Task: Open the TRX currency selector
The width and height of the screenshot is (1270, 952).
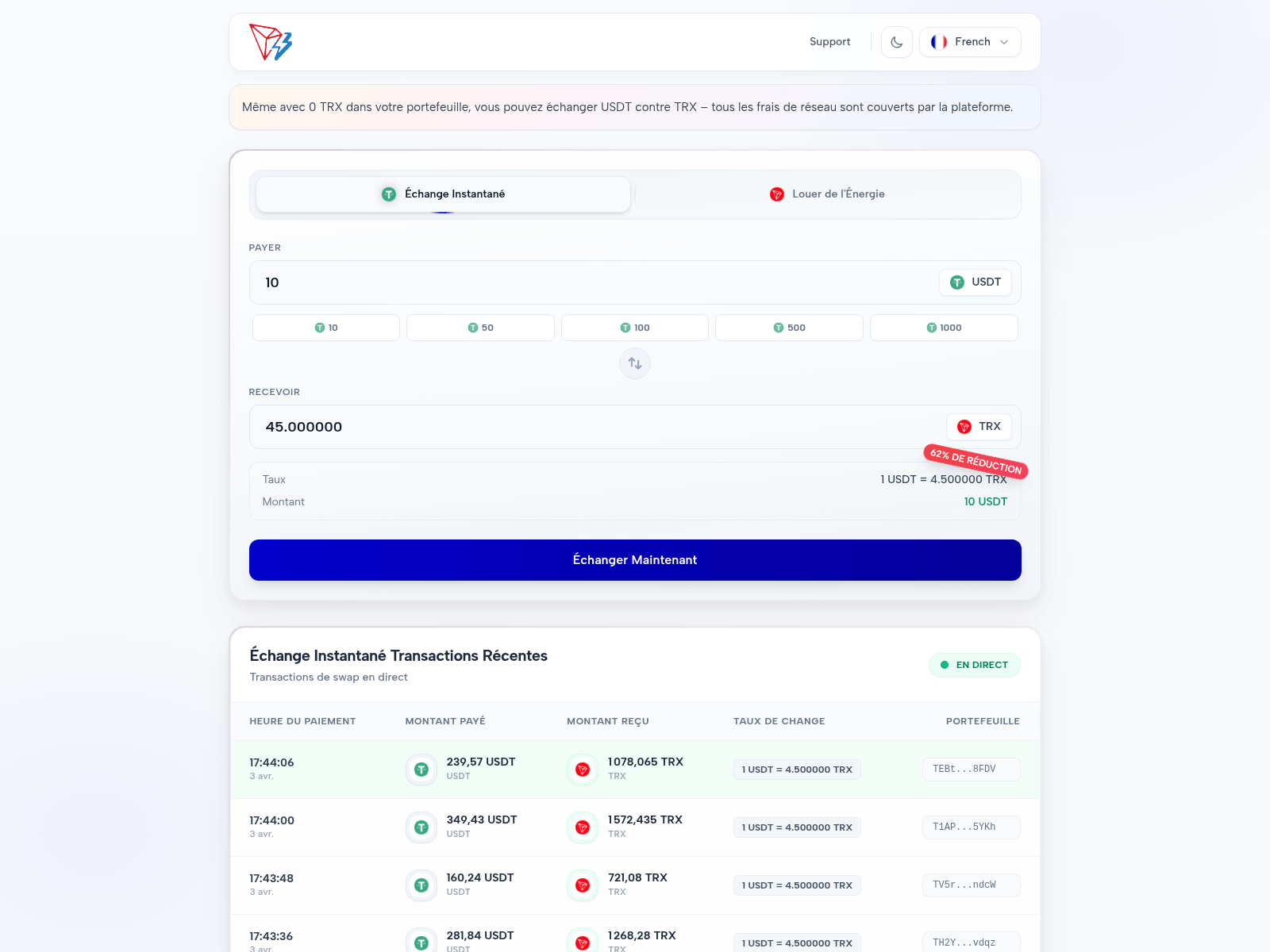Action: coord(979,427)
